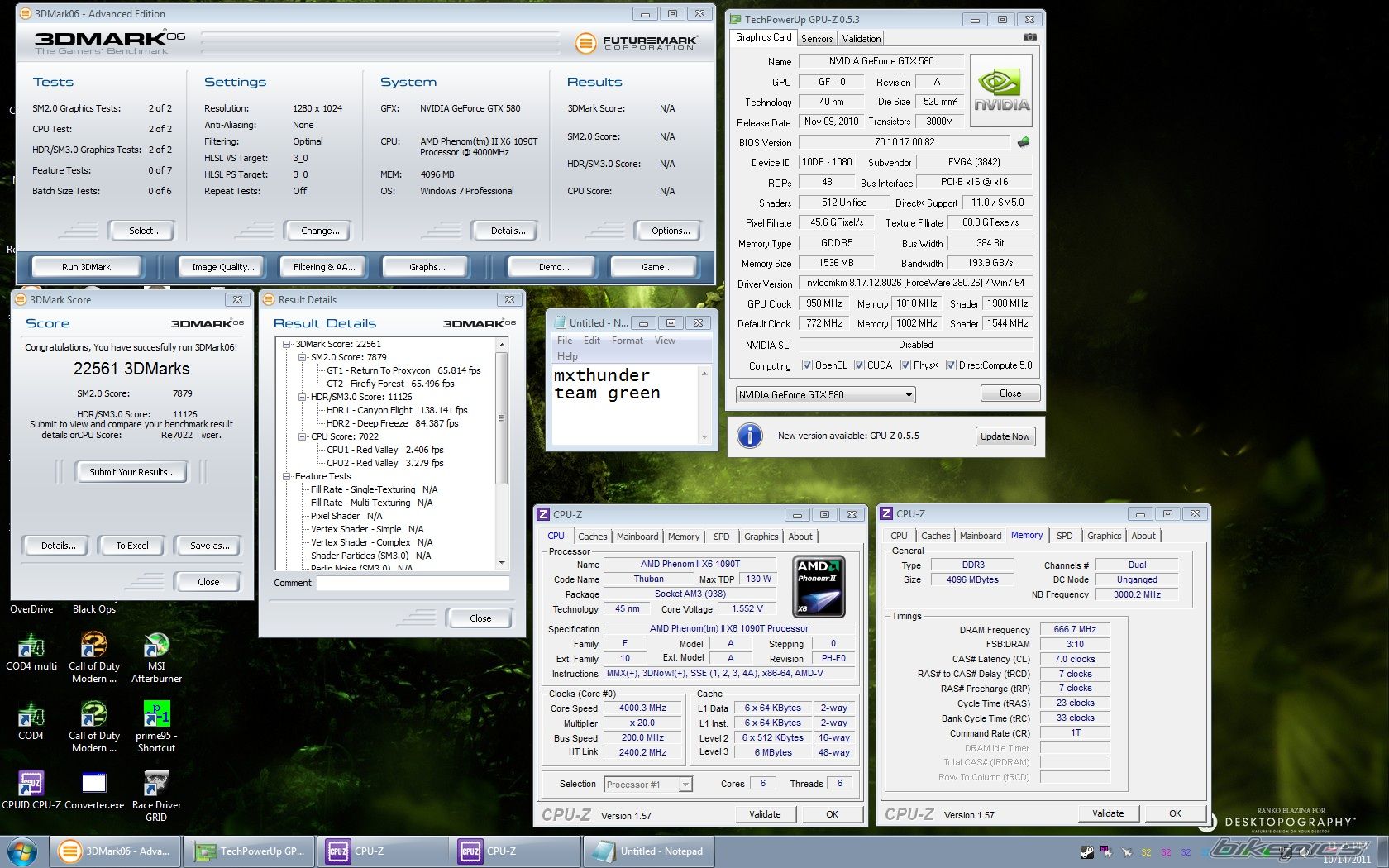The height and width of the screenshot is (868, 1389).
Task: Click the GPU-Z screenshot camera icon
Action: point(1029,37)
